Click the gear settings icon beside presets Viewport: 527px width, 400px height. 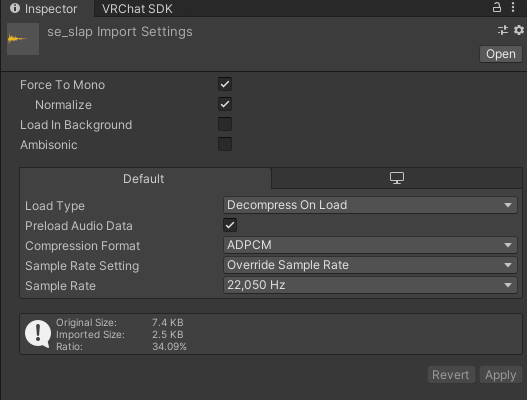519,30
